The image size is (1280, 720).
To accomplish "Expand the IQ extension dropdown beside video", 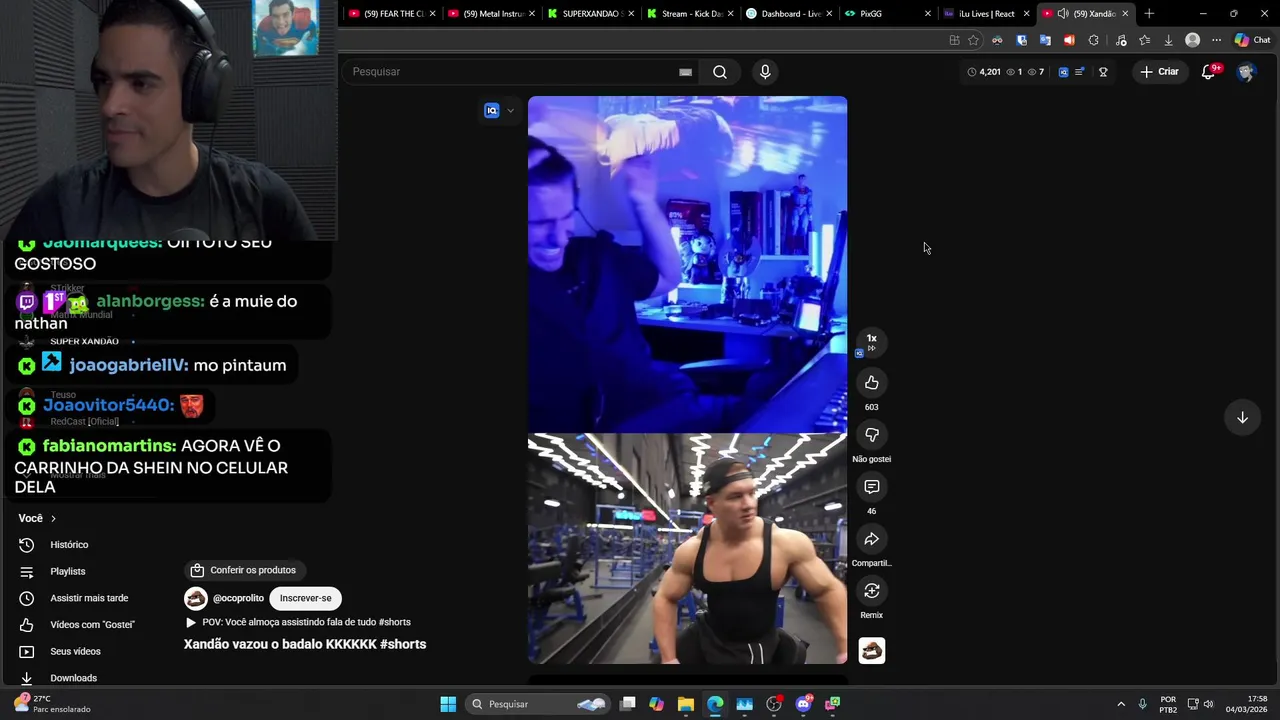I will [x=510, y=111].
